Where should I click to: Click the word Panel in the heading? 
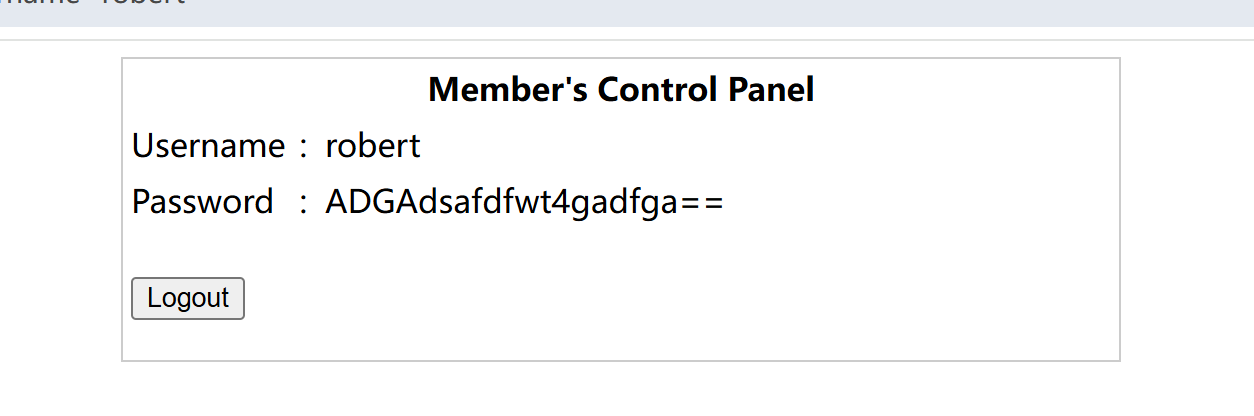click(774, 90)
